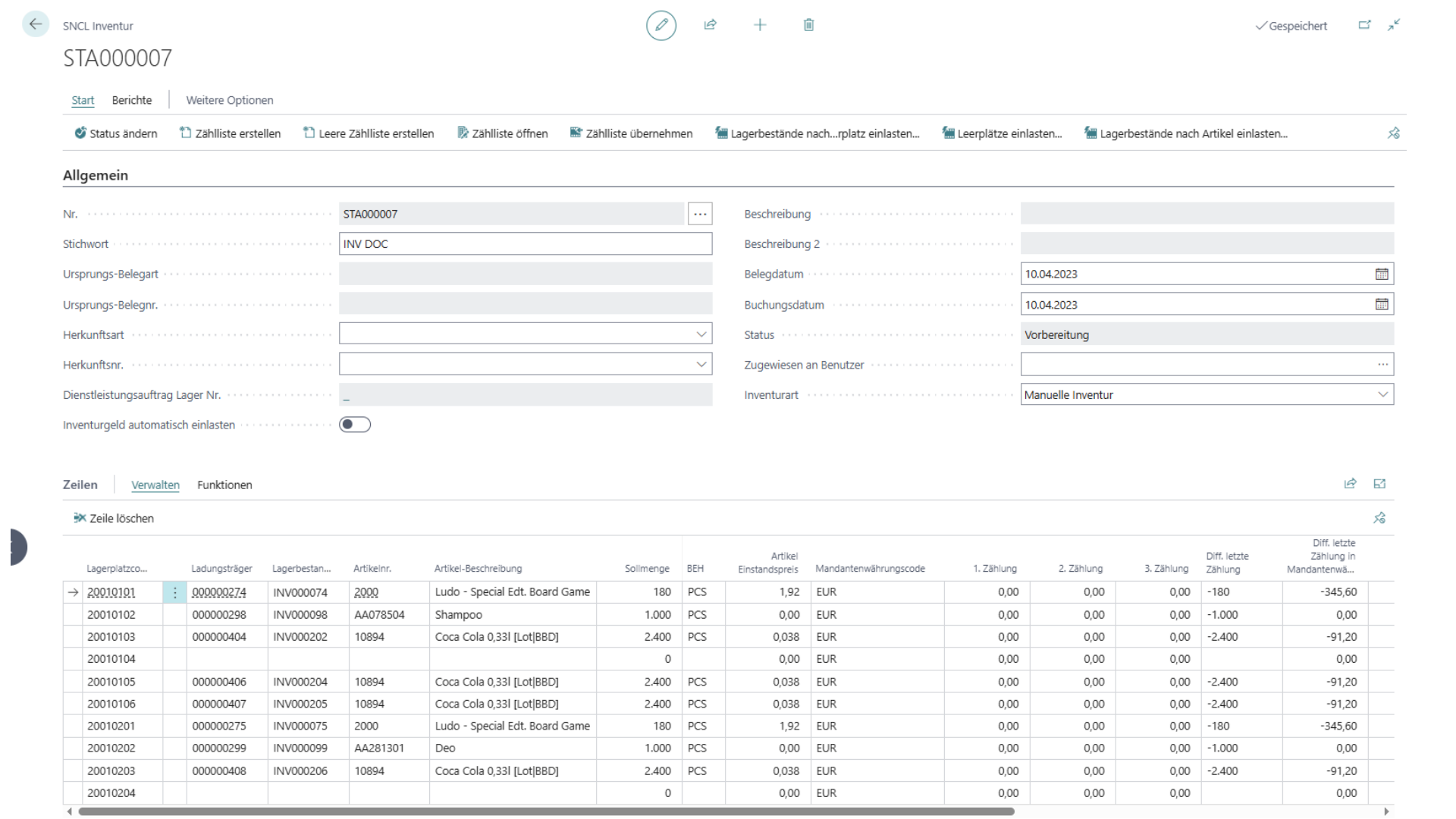This screenshot has height=819, width=1456.
Task: Click Leerplätze einlasten action
Action: tap(1003, 133)
